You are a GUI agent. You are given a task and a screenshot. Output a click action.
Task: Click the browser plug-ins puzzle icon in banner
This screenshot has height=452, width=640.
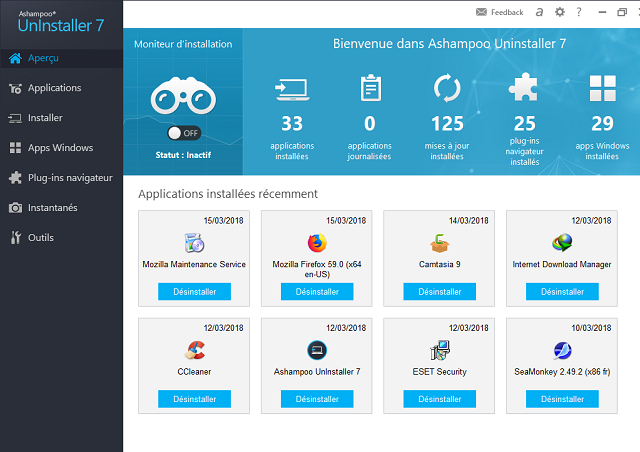523,87
